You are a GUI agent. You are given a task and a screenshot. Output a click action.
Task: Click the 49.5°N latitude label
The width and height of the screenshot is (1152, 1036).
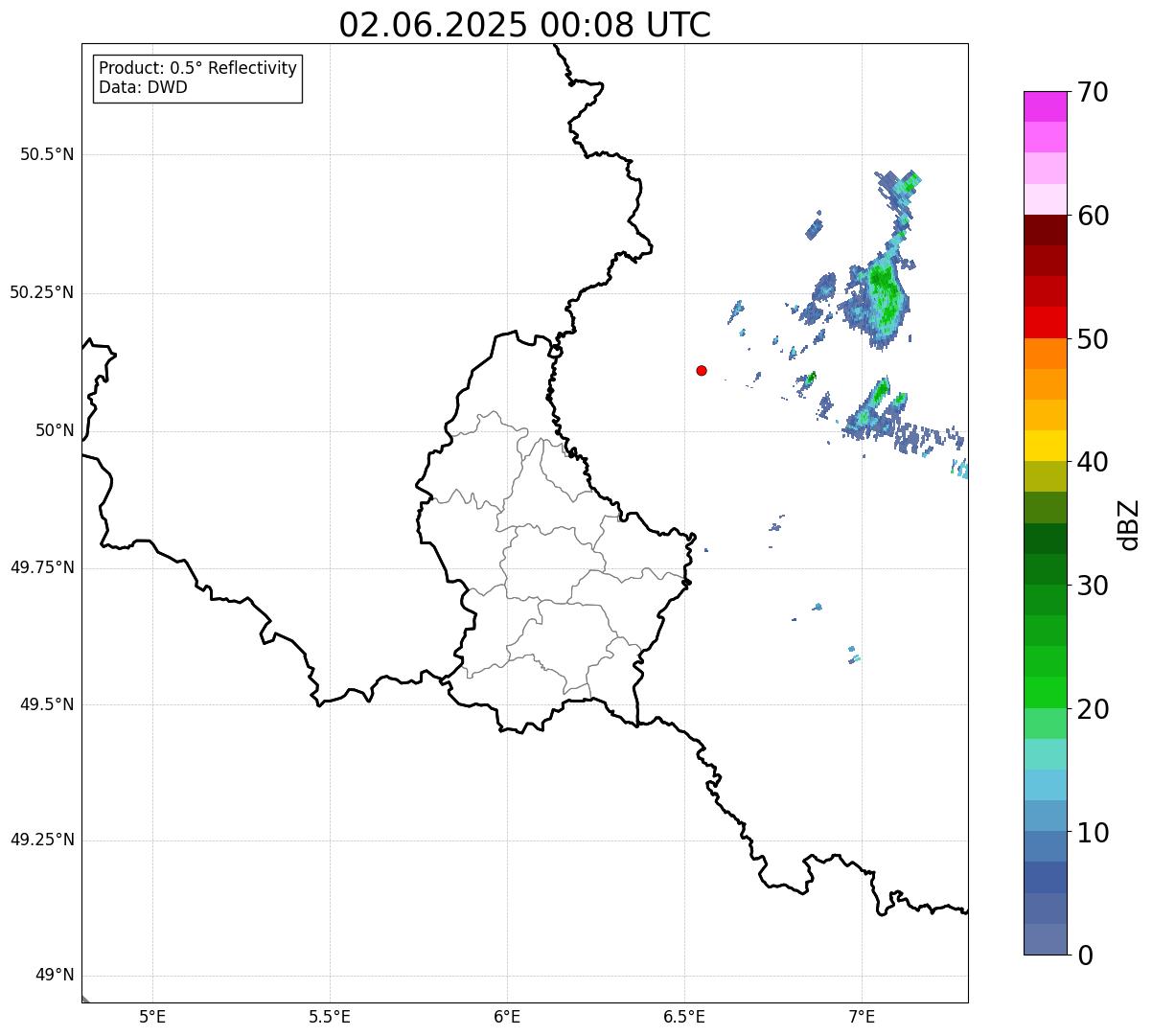coord(47,704)
